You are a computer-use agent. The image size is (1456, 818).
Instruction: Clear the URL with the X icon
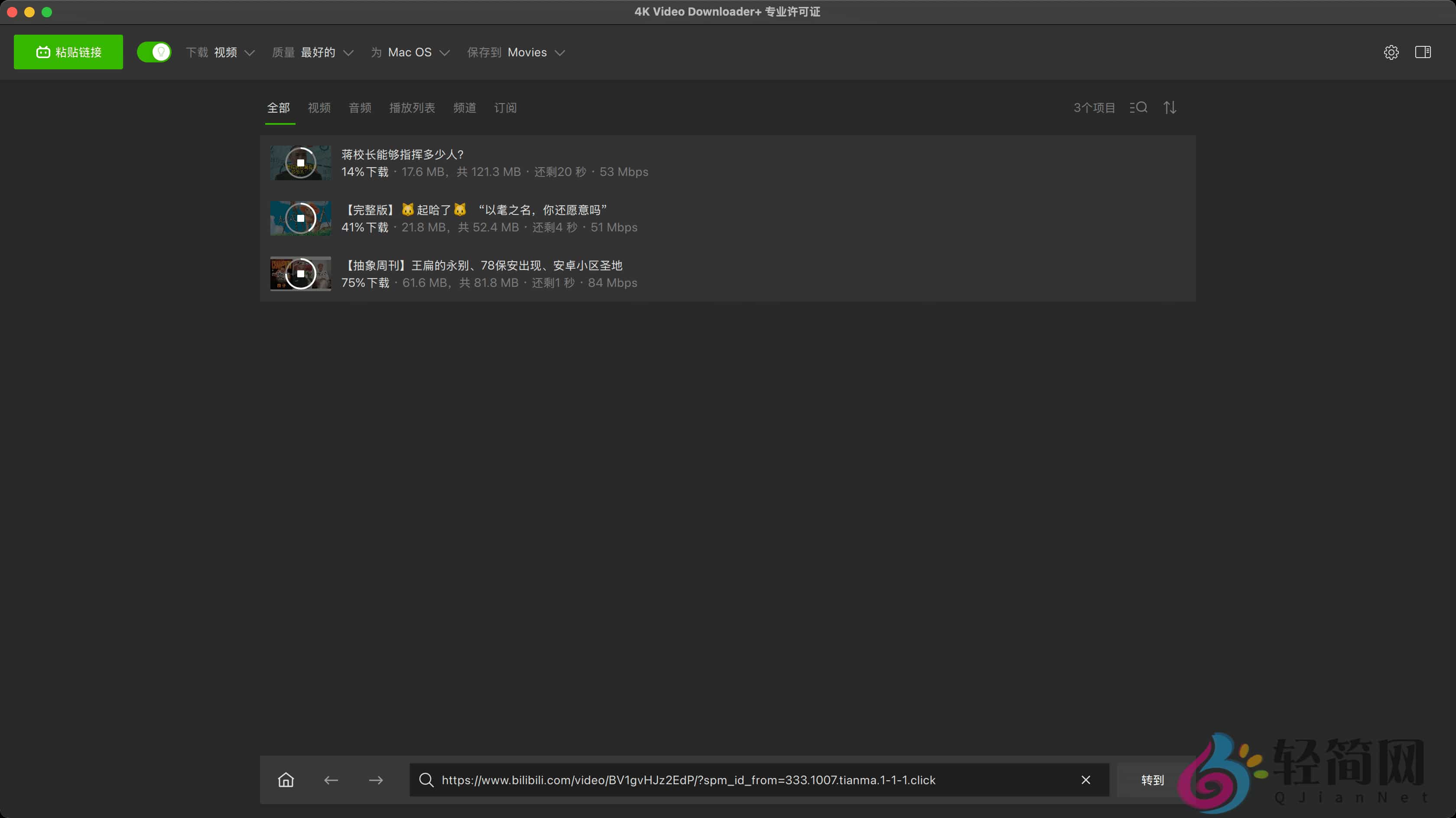(x=1086, y=779)
